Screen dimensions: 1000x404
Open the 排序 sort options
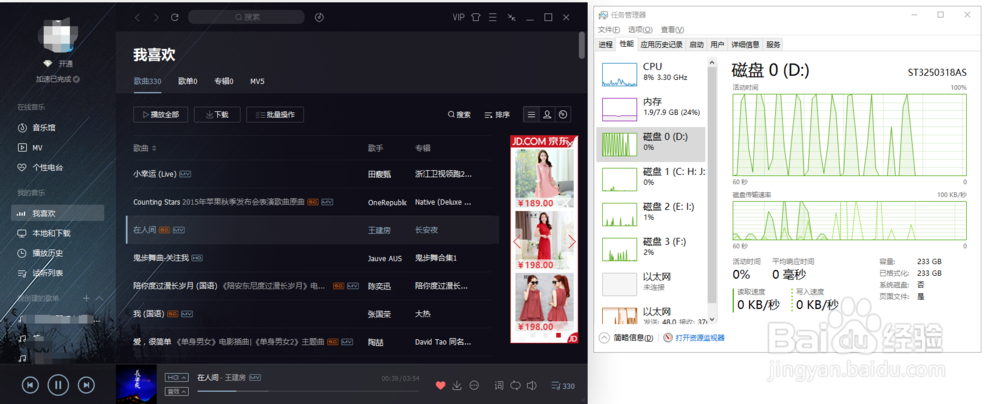pos(497,115)
